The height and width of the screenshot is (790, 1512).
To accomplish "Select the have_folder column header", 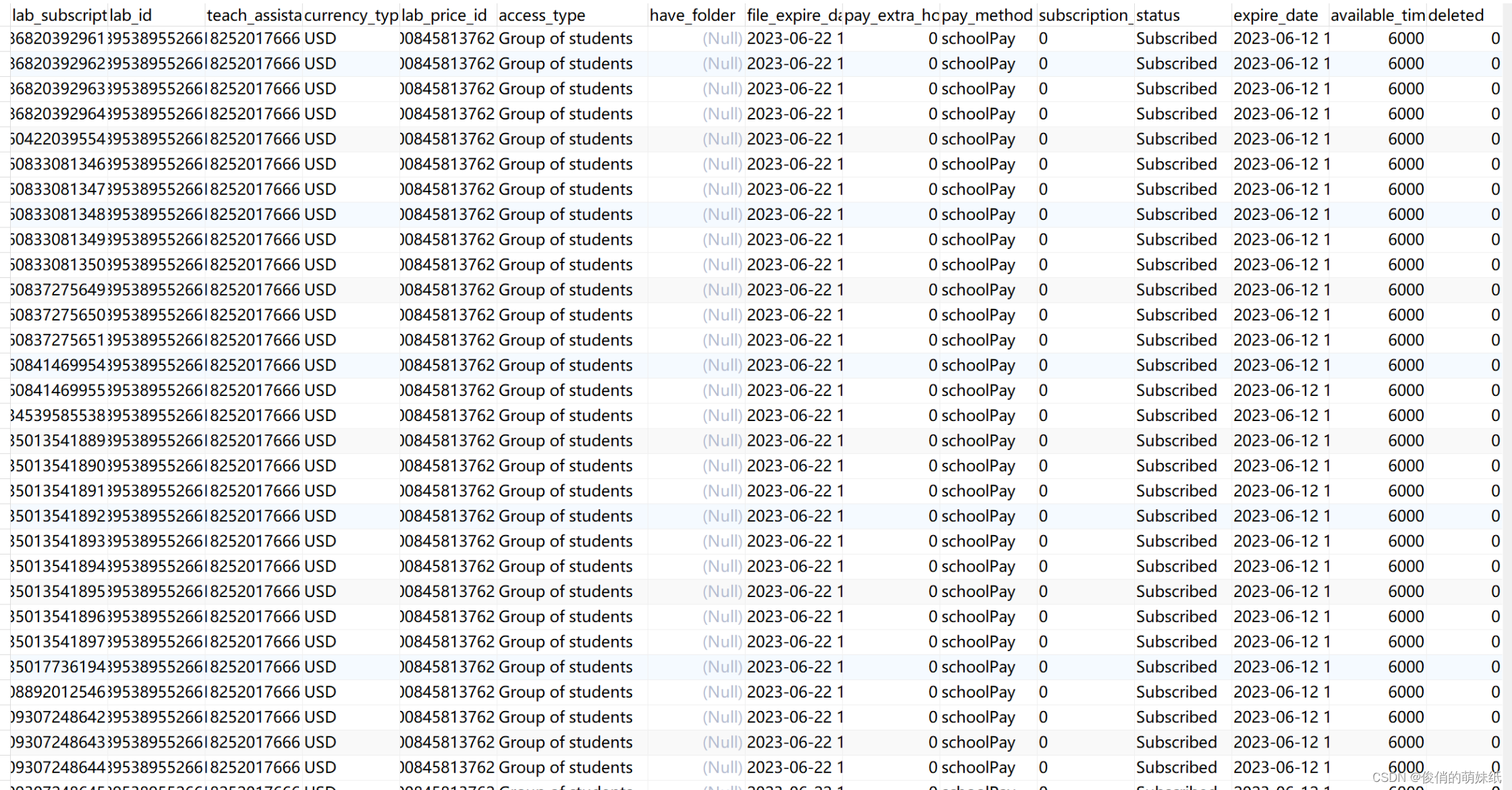I will 692,15.
